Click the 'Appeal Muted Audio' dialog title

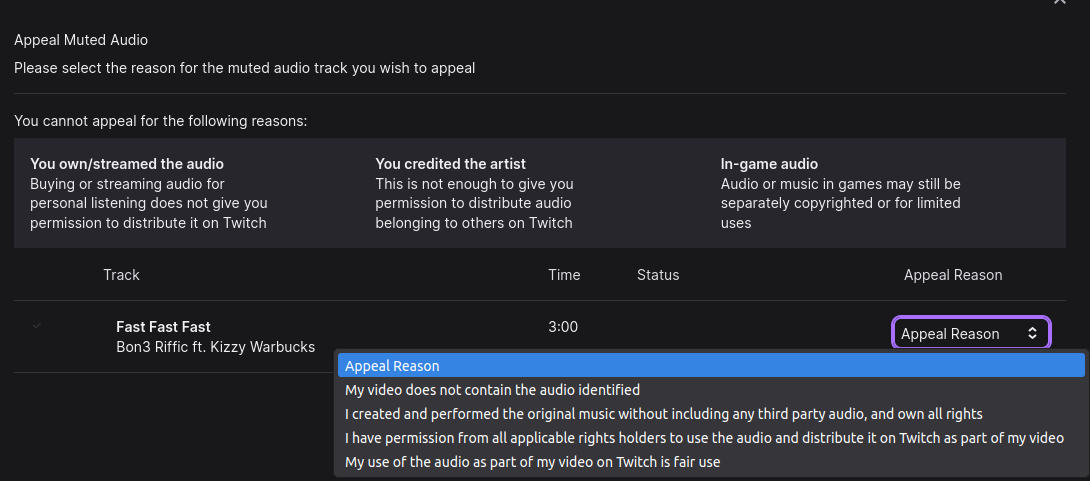(x=81, y=40)
